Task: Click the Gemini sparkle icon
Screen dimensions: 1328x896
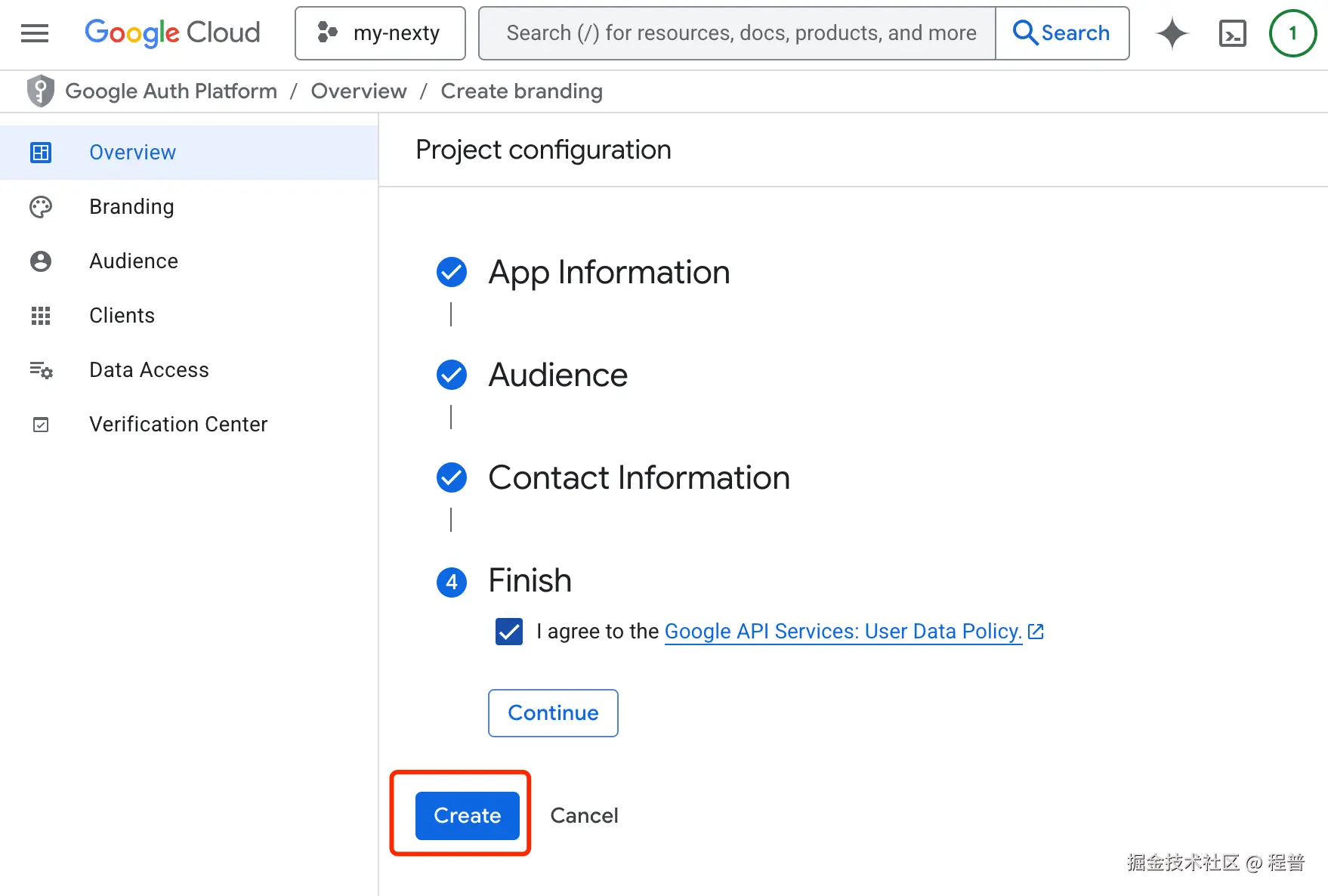Action: pyautogui.click(x=1172, y=33)
